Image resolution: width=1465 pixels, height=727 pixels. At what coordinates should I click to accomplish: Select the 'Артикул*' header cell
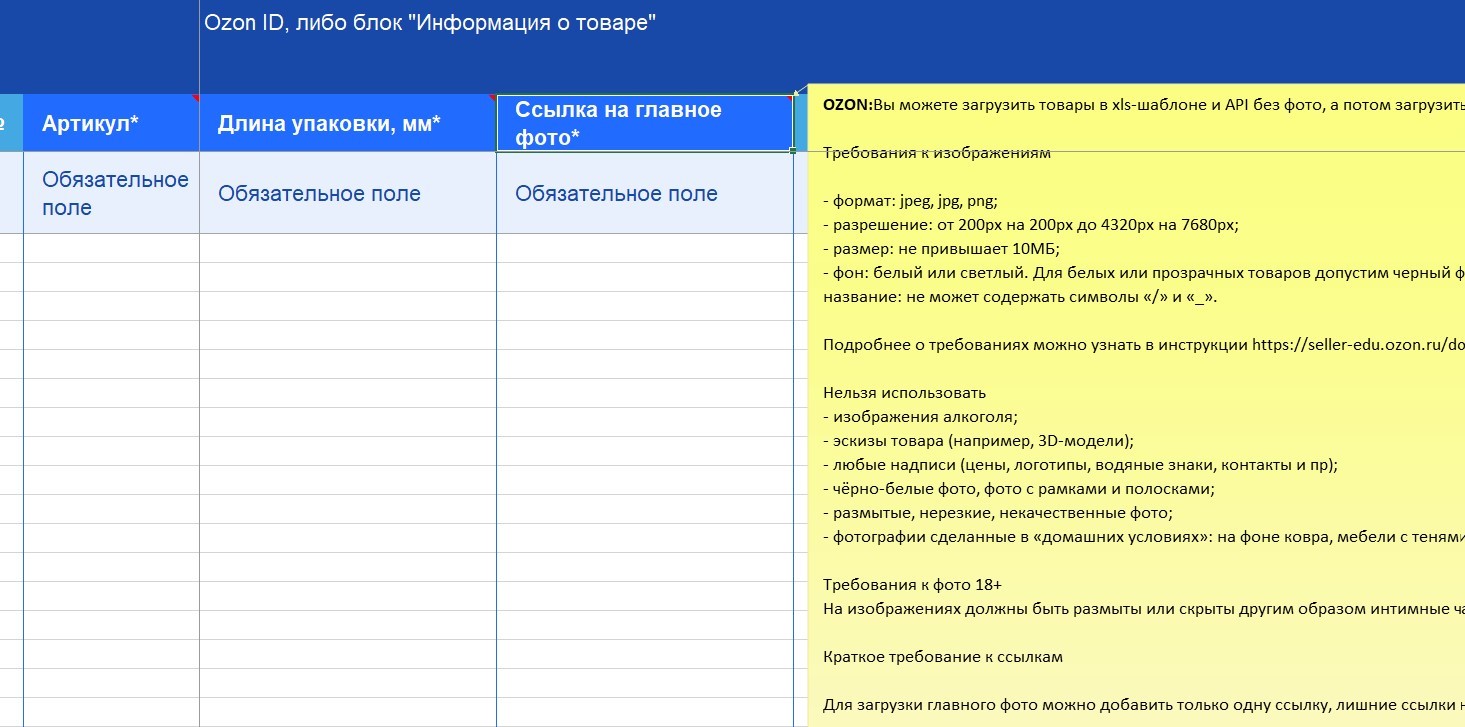(x=111, y=123)
